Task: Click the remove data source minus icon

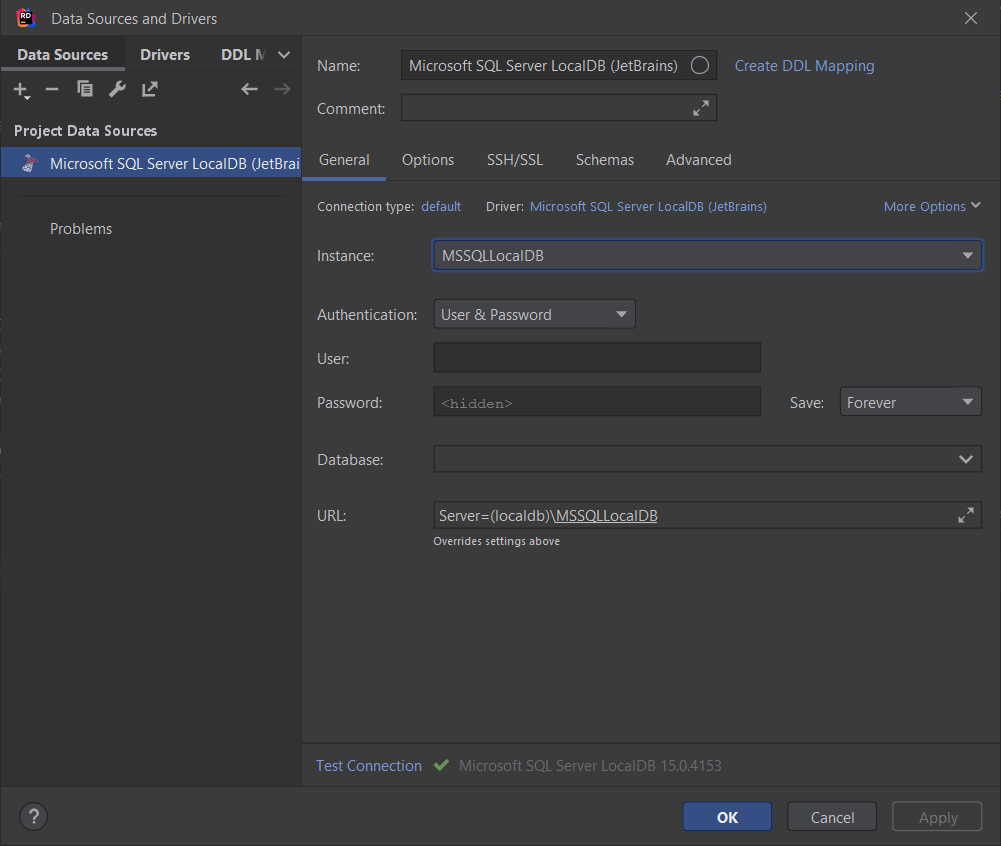Action: [52, 90]
